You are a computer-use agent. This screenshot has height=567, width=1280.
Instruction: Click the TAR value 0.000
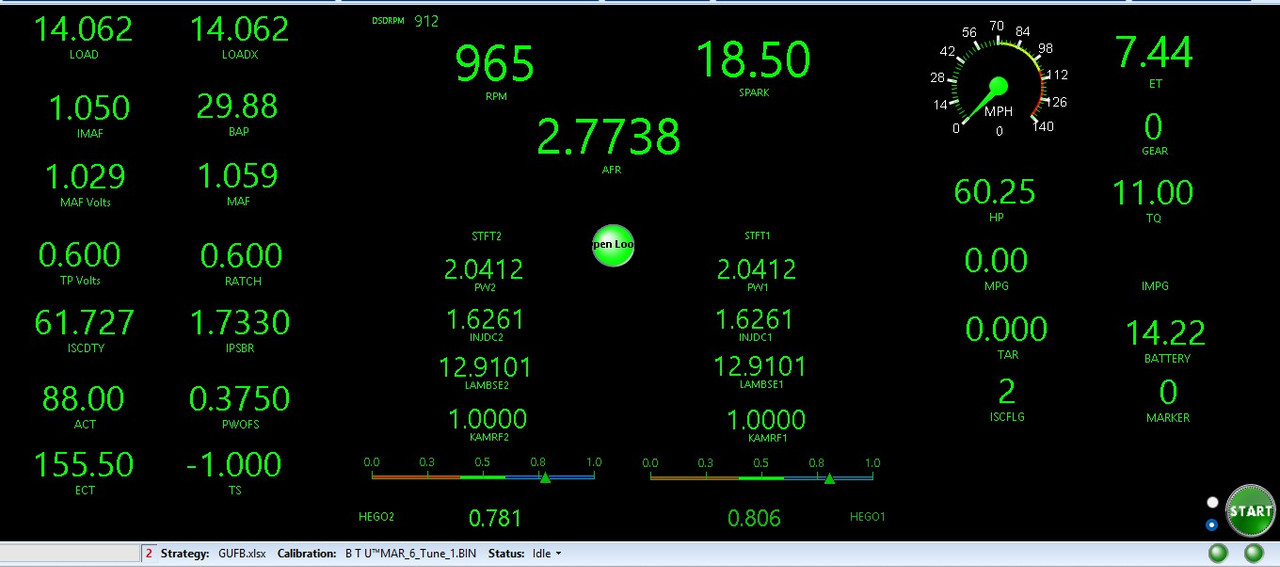tap(1006, 329)
